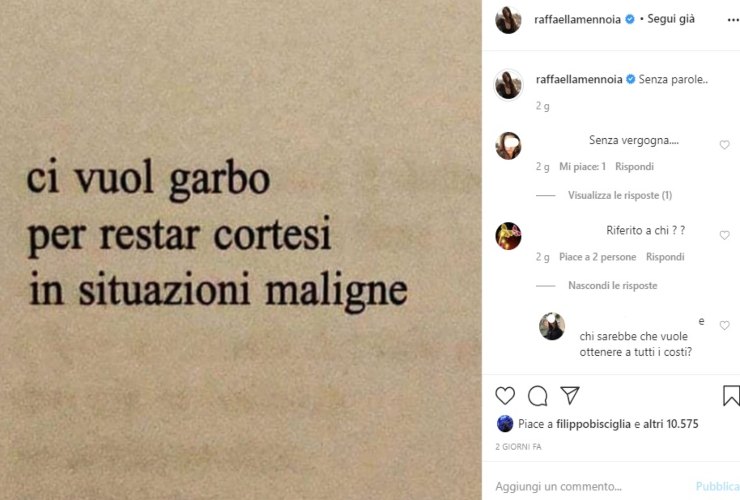The height and width of the screenshot is (500, 740).
Task: Open header profile picture of raffaellamennoia
Action: click(508, 20)
